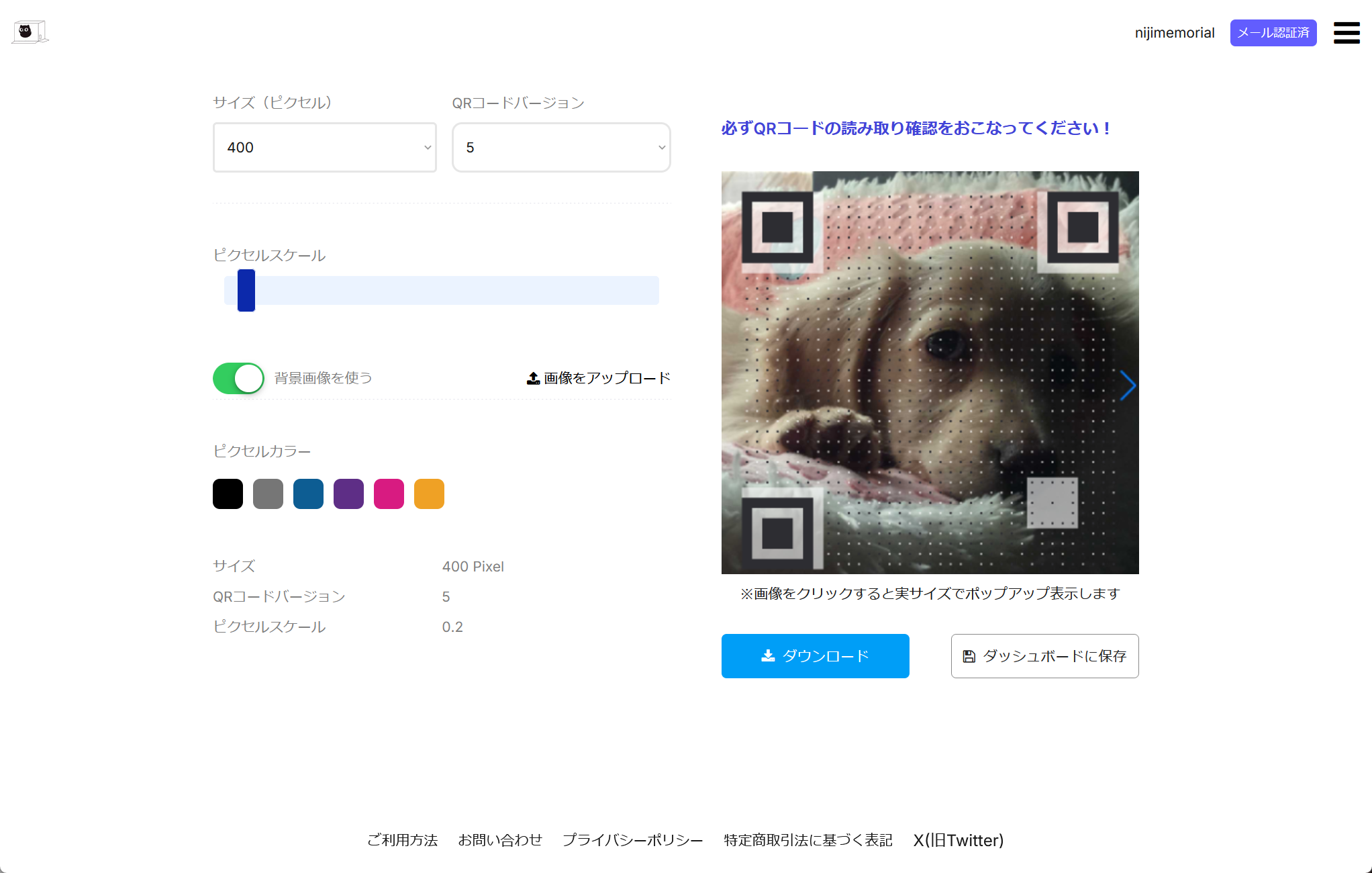This screenshot has height=873, width=1372.
Task: Click the QR code preview image
Action: coord(930,373)
